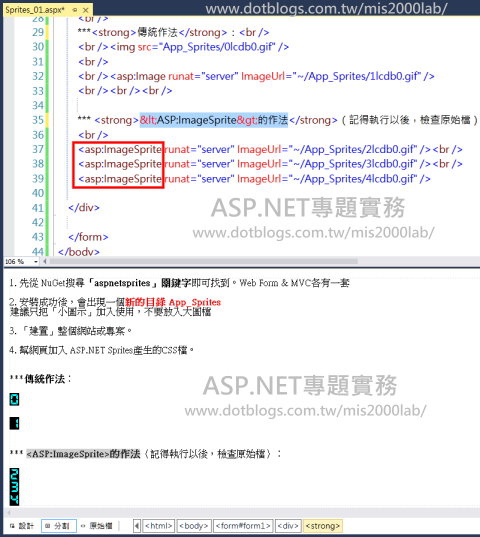Switch to 分割 (Split) view

click(x=58, y=526)
